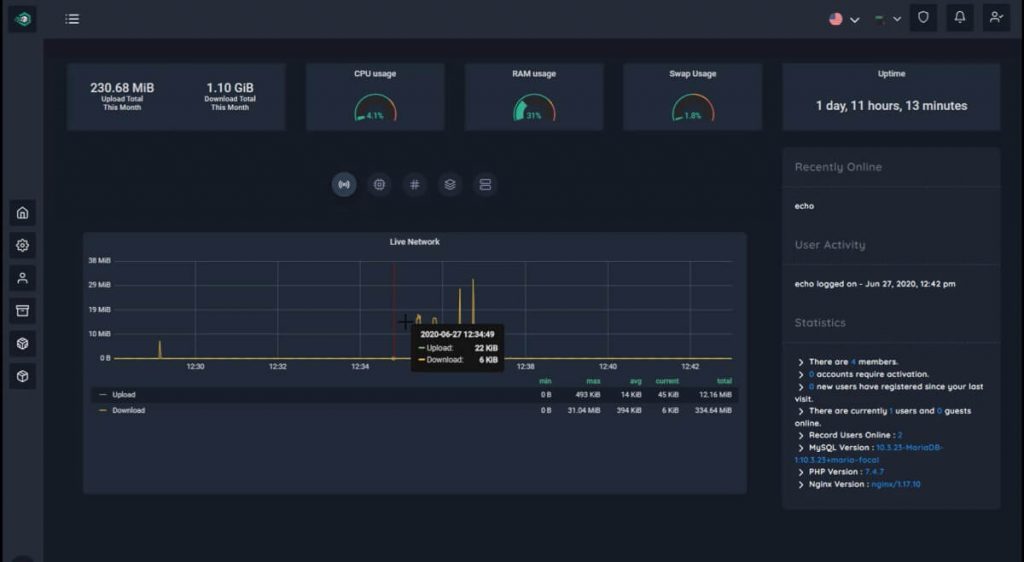Open the nginx/1.17.10 version link
1024x562 pixels.
tap(896, 484)
